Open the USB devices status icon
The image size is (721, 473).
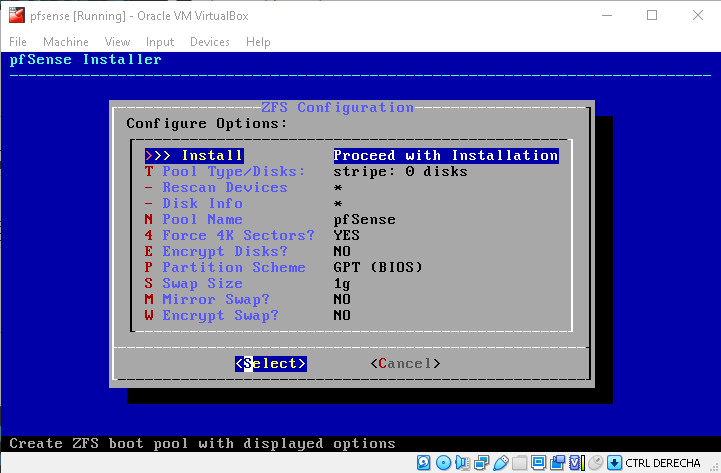click(500, 462)
